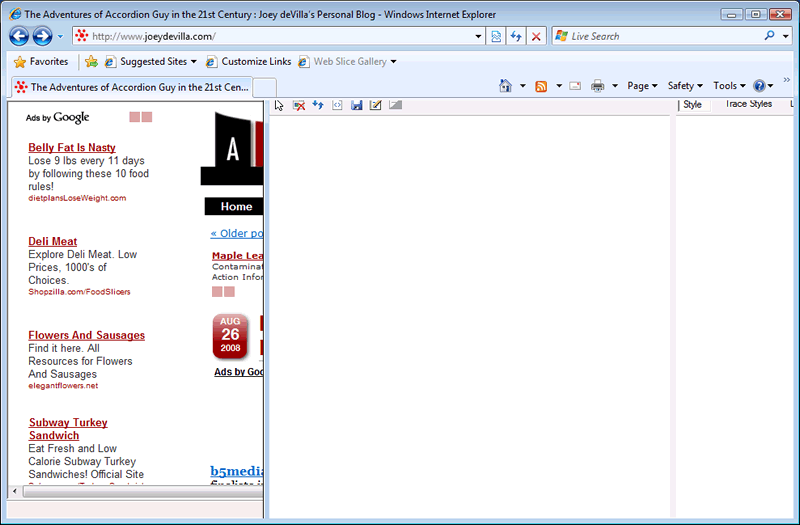Switch to the Trace Styles tab
This screenshot has width=800, height=525.
click(x=748, y=104)
